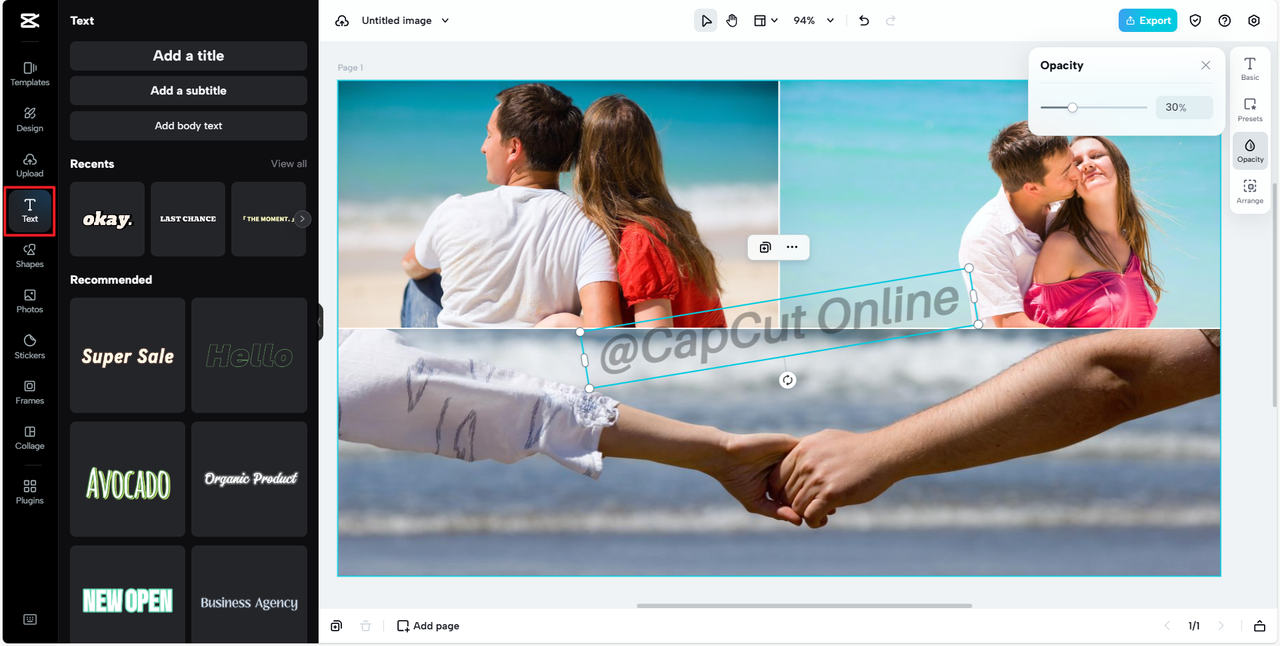Viewport: 1280px width, 646px height.
Task: Open the Frames sidebar panel
Action: [30, 392]
